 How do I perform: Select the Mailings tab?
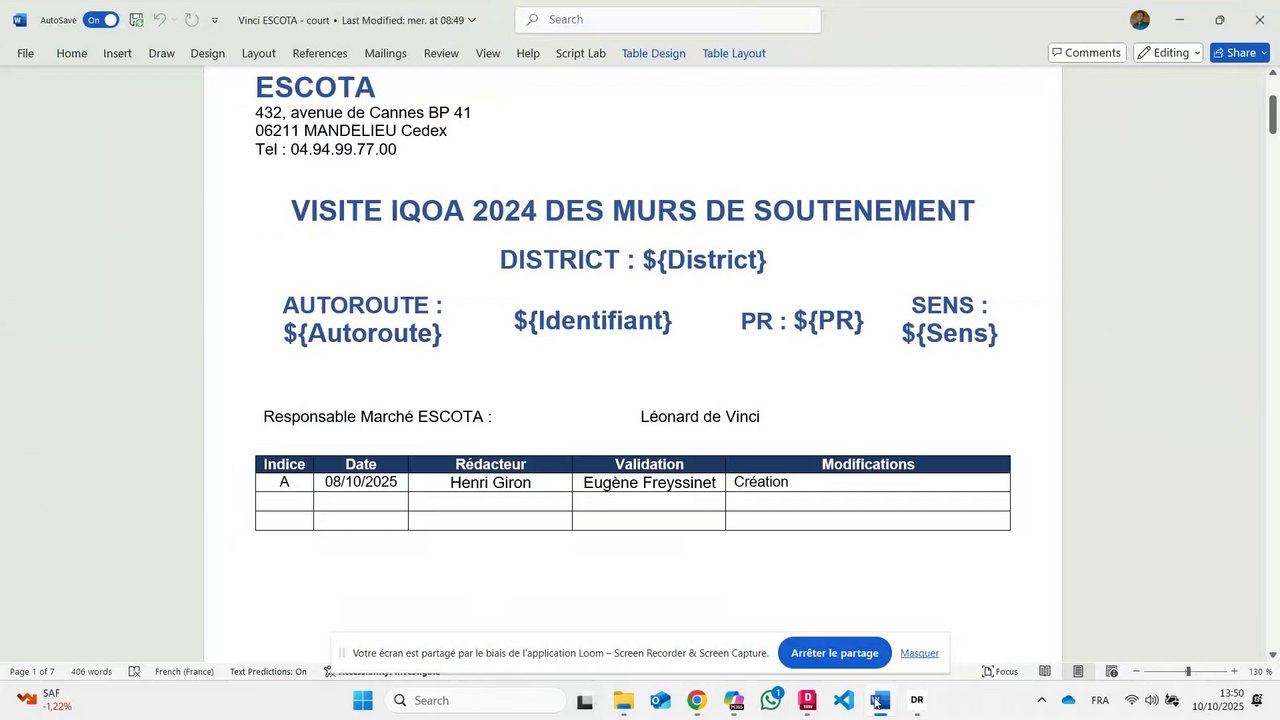pos(385,53)
